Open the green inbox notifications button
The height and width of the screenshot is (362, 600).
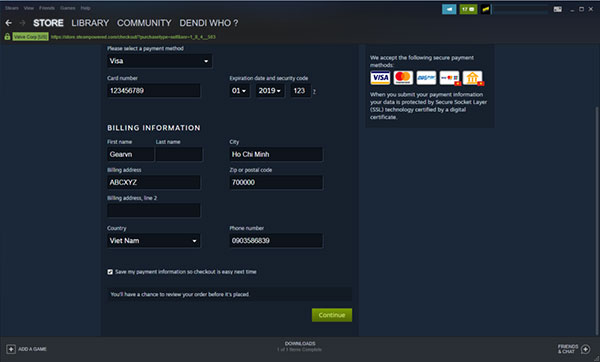click(468, 9)
